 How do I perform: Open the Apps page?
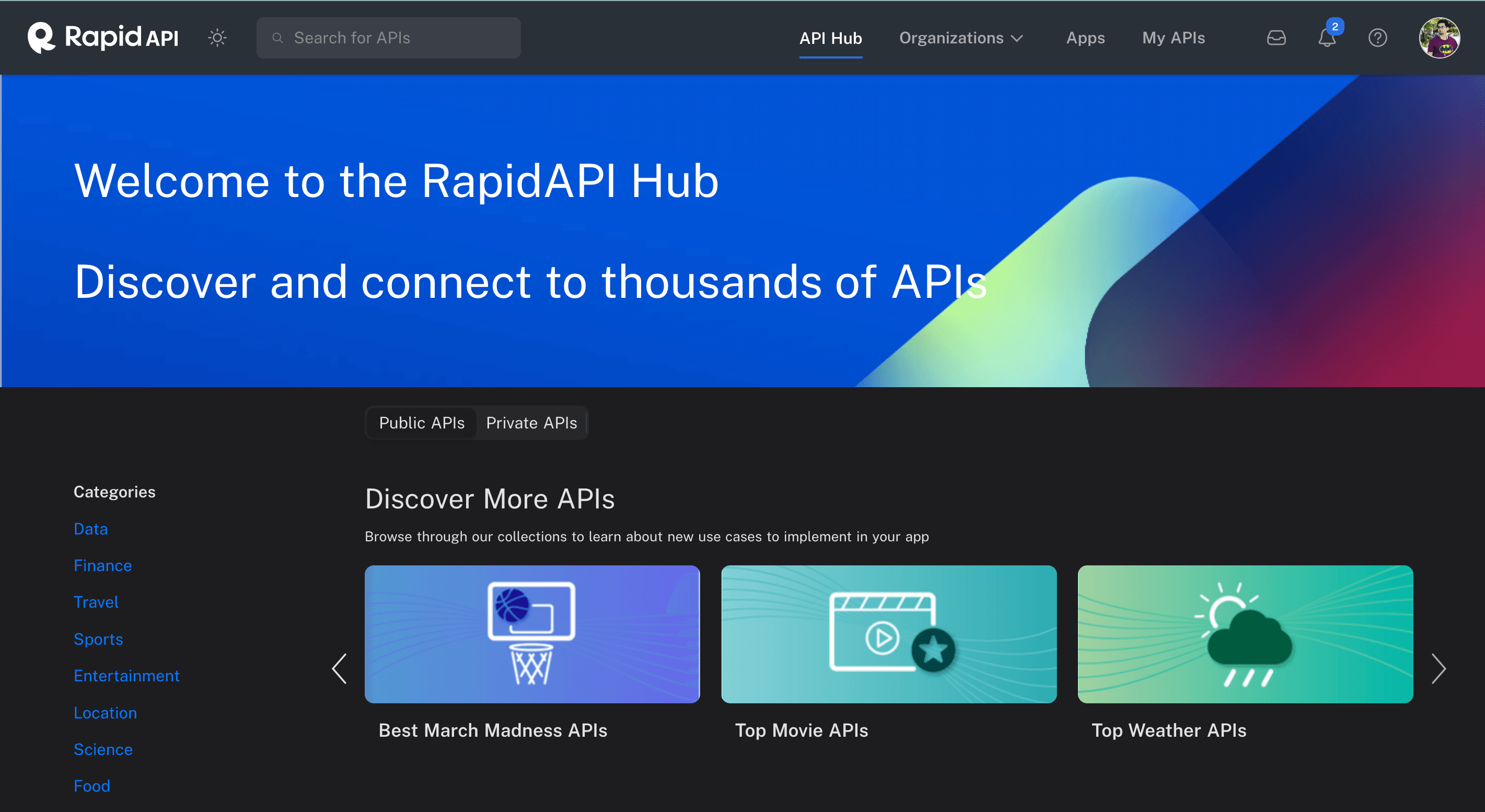(1085, 38)
